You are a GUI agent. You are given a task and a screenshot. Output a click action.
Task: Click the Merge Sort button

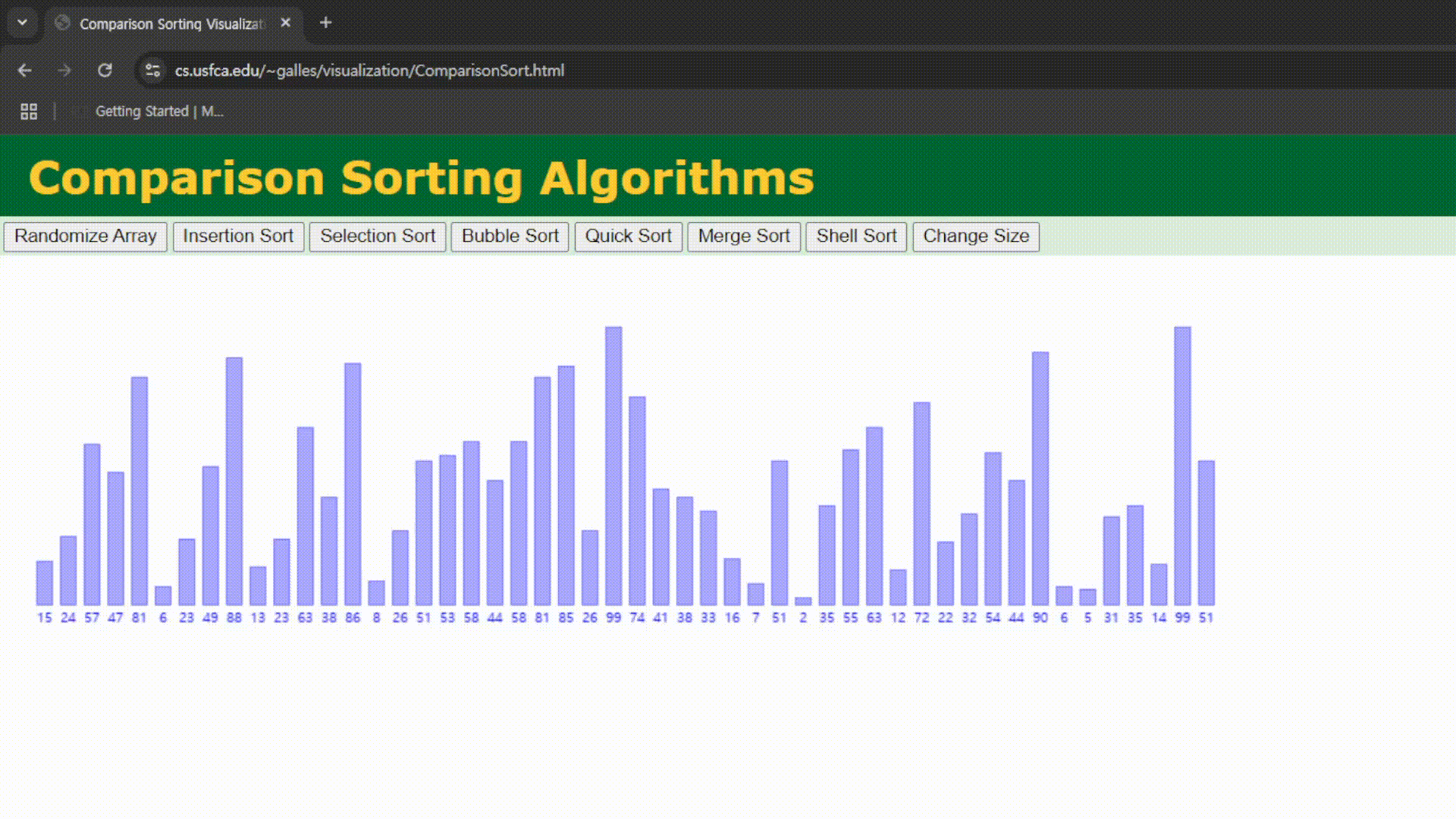tap(743, 236)
